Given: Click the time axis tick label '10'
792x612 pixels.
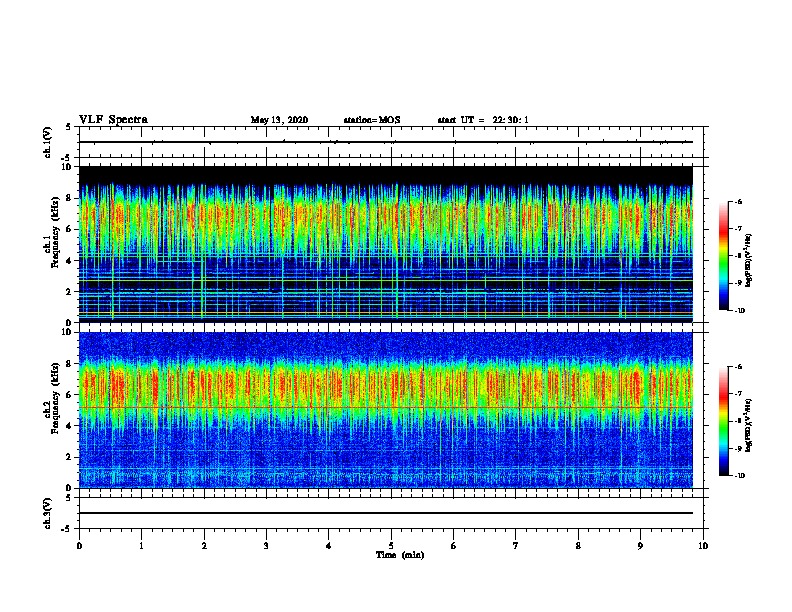Looking at the screenshot, I should pos(703,546).
